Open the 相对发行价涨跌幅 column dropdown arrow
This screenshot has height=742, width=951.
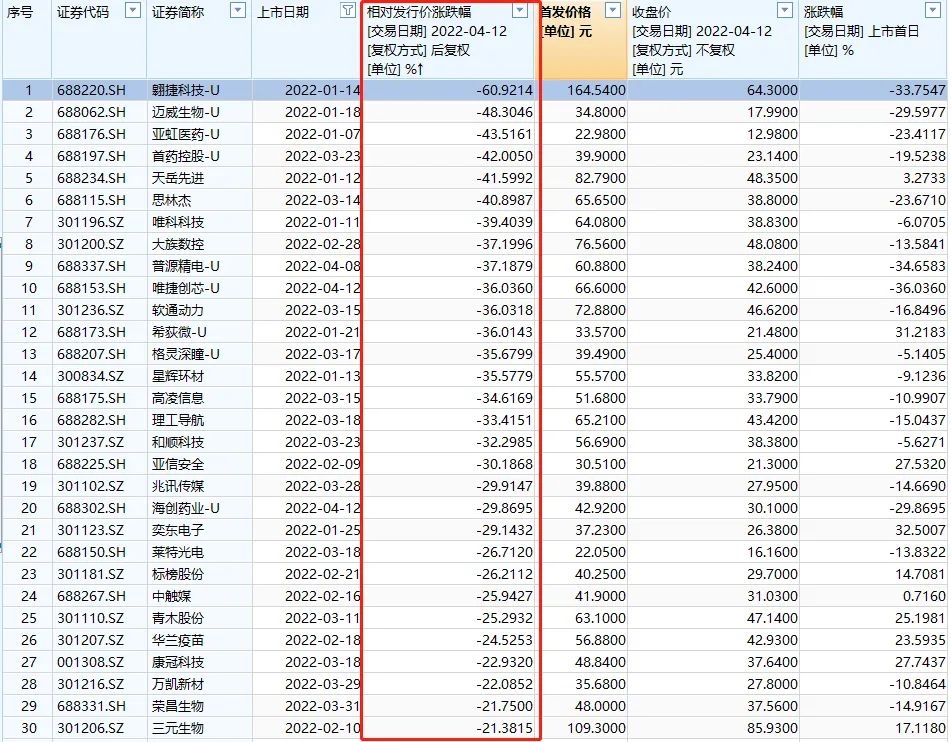click(520, 10)
